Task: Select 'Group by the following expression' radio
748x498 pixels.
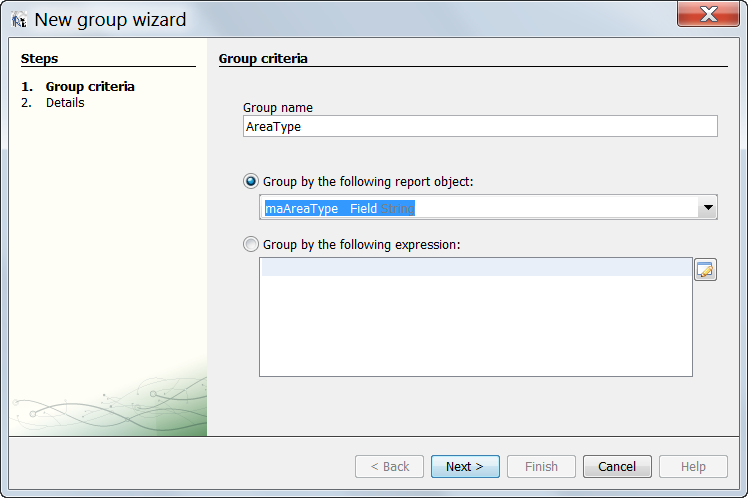Action: point(250,245)
